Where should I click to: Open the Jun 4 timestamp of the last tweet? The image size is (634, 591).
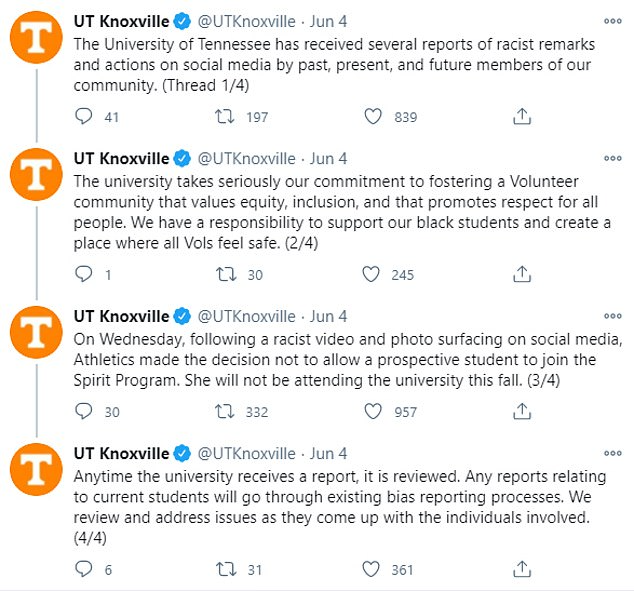click(x=328, y=454)
